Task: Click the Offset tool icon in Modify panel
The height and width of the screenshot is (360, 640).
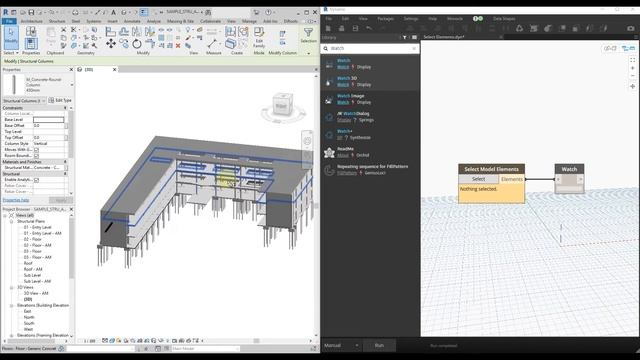Action: (124, 31)
